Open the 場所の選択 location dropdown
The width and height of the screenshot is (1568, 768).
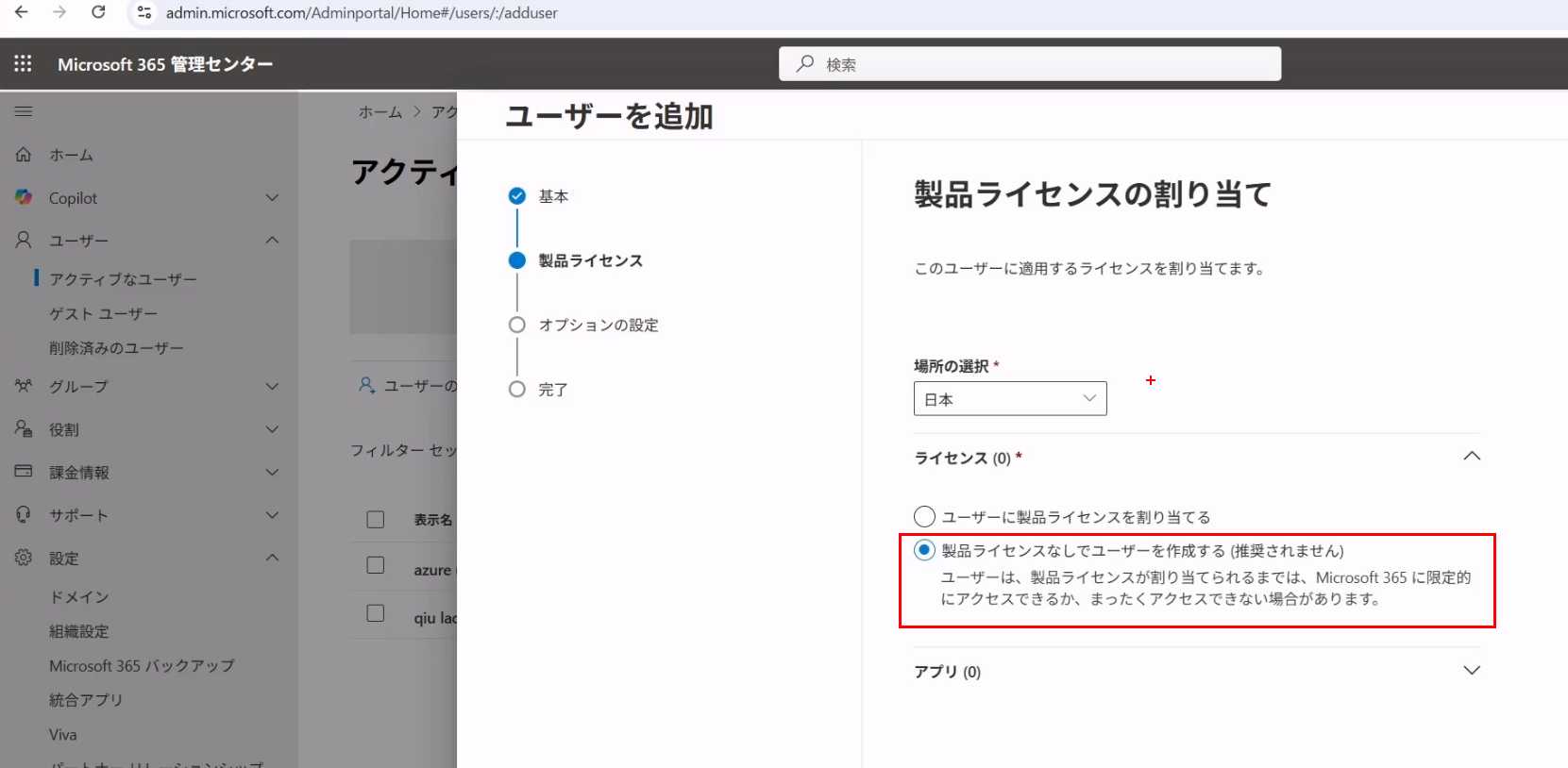pyautogui.click(x=1009, y=399)
